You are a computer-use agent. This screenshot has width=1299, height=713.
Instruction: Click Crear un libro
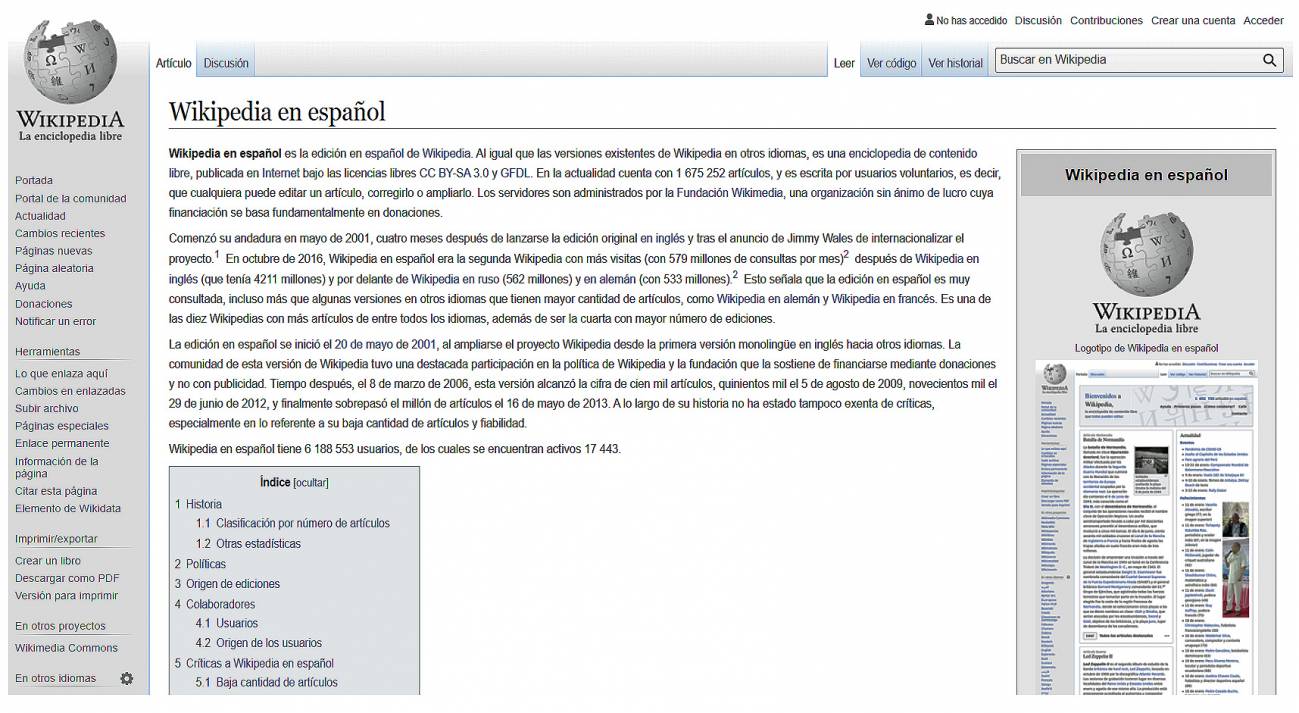(x=48, y=561)
